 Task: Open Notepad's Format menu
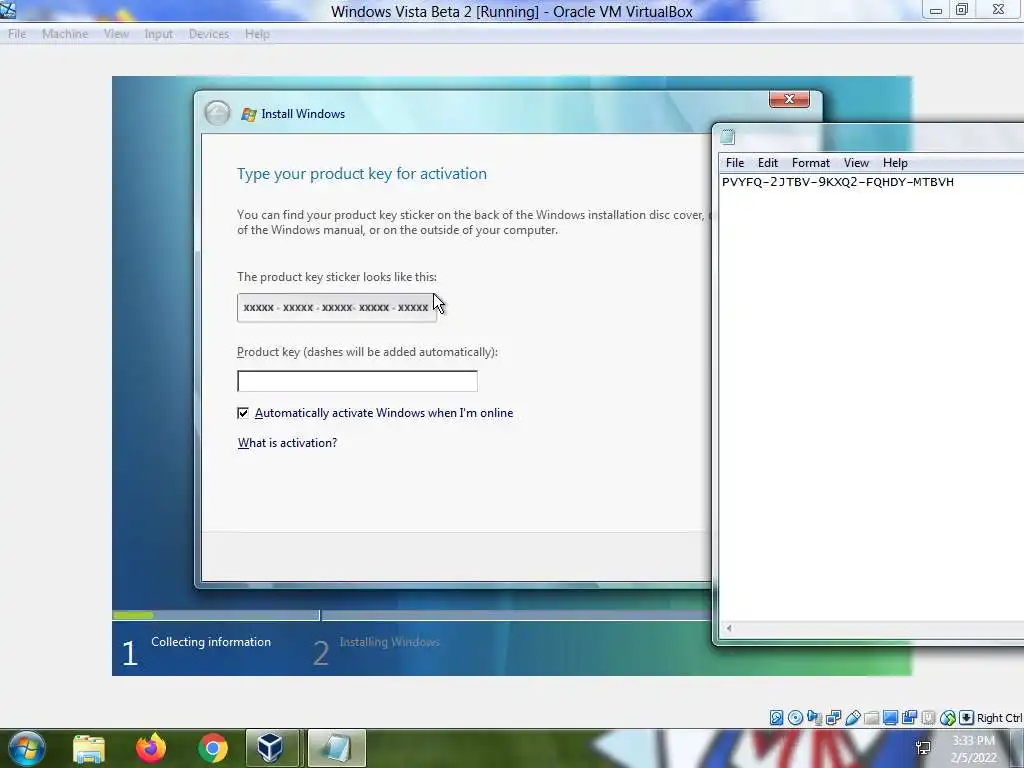point(810,163)
